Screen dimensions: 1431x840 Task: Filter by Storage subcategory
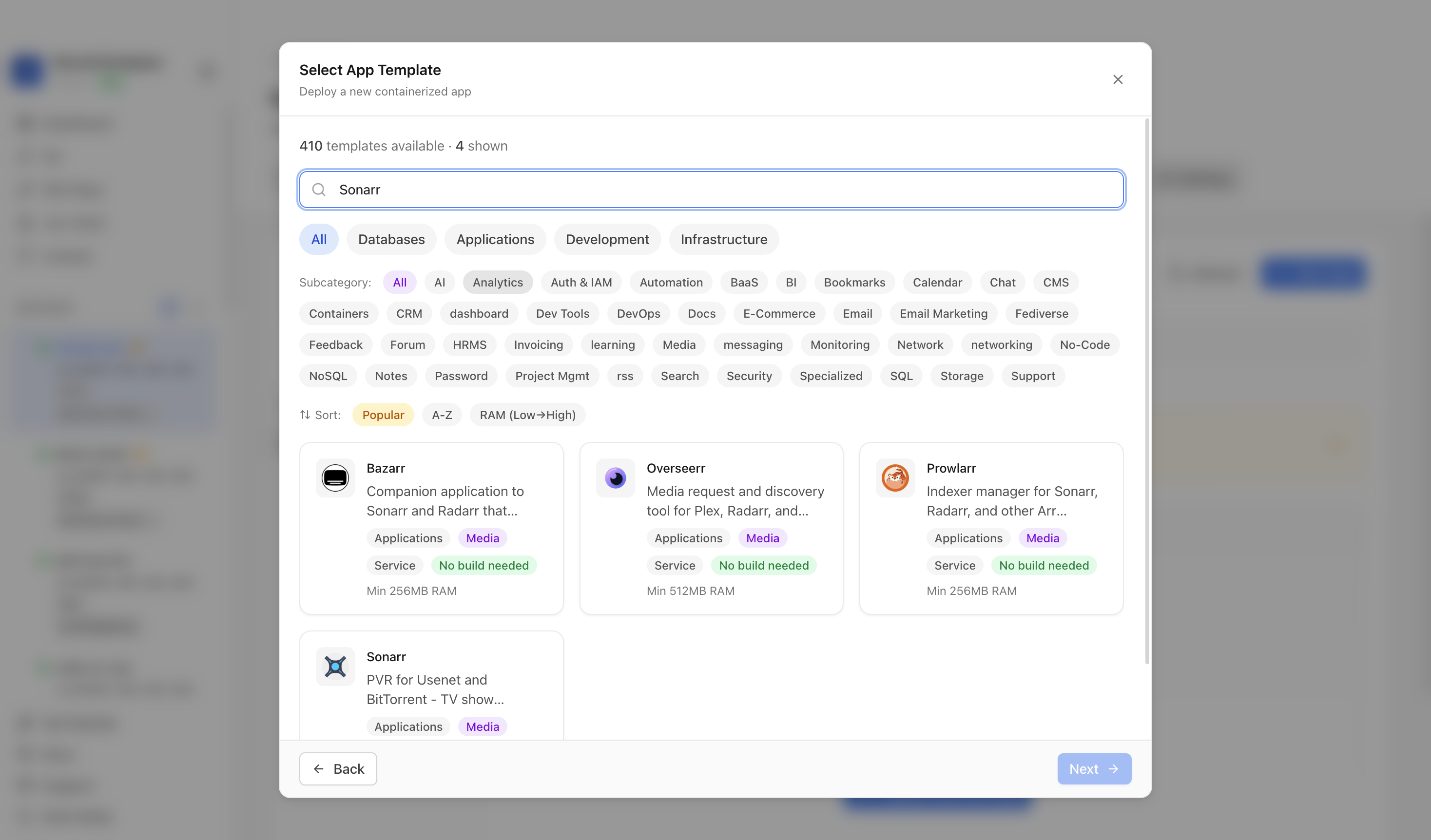point(961,376)
